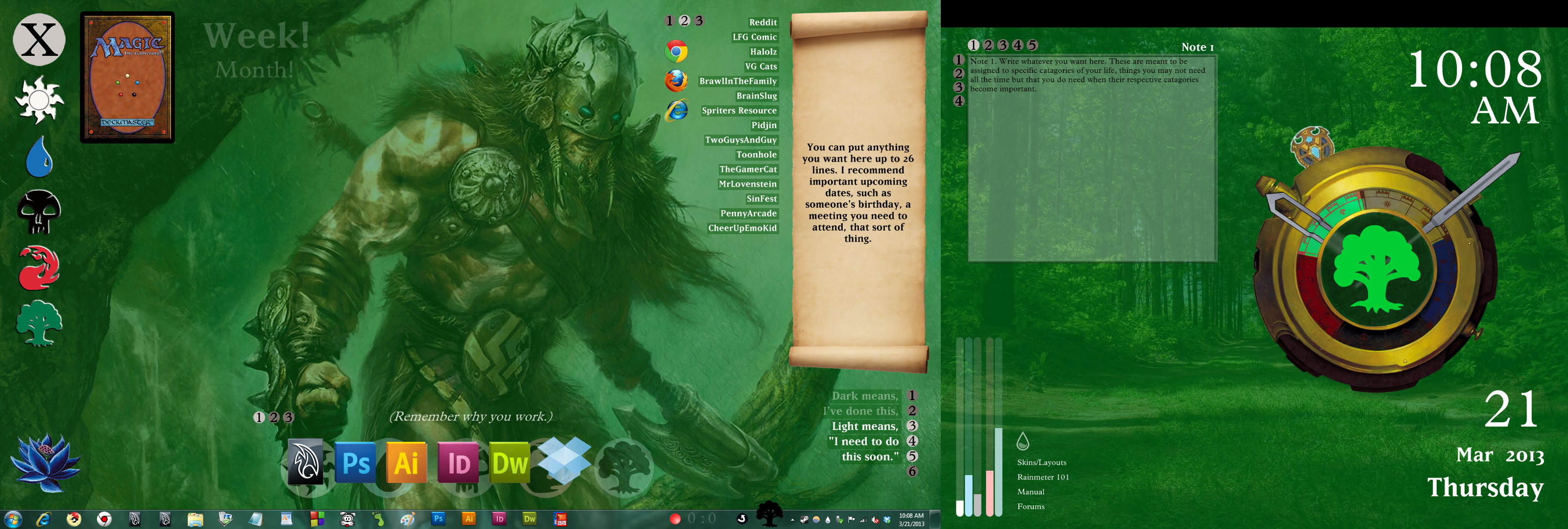
Task: Switch to page 3 above the link list
Action: point(699,21)
